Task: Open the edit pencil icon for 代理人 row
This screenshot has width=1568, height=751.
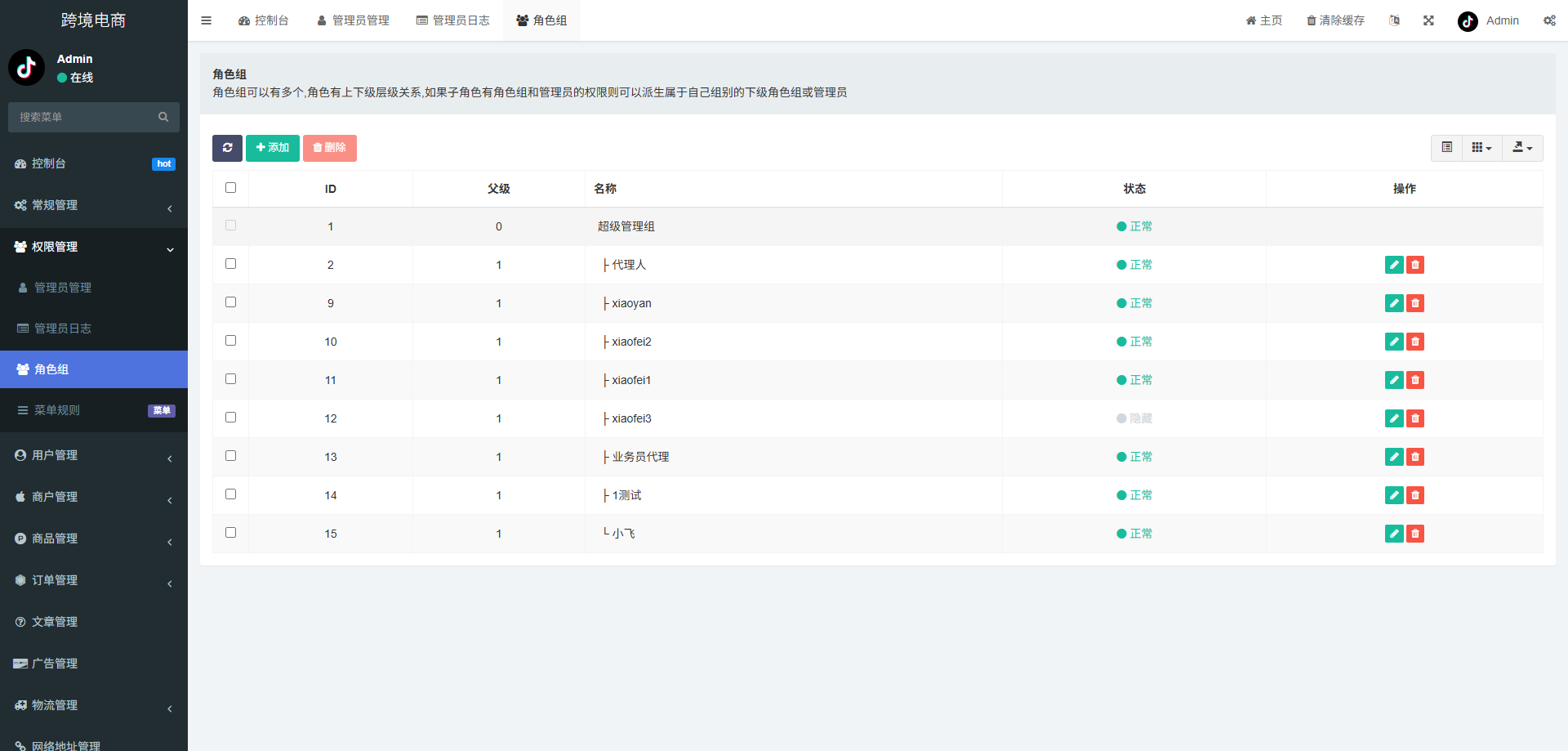Action: (x=1393, y=265)
